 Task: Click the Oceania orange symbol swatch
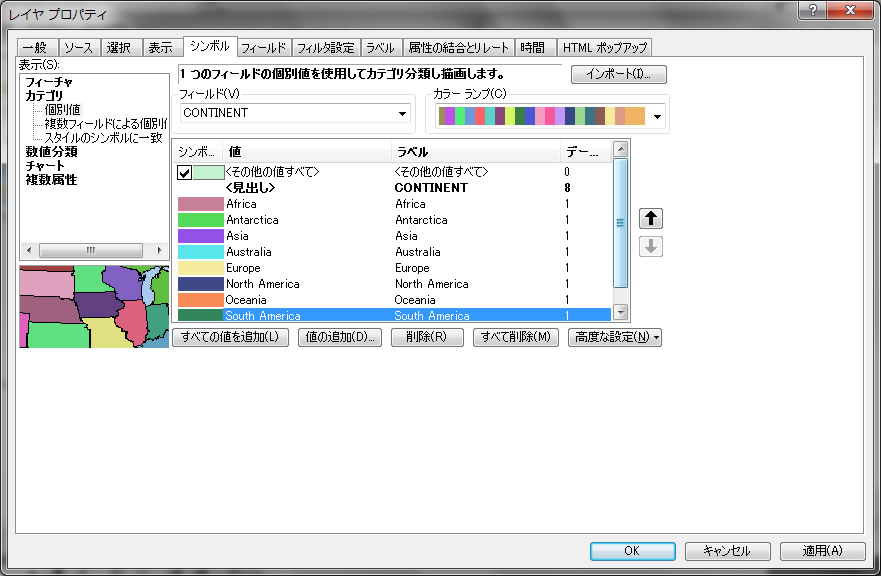200,300
